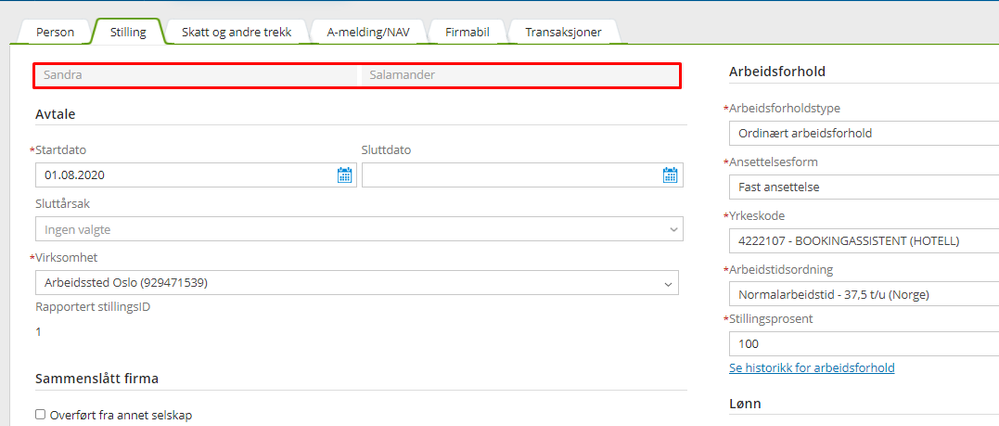Click the Rapportert stillingsID value 1
Image resolution: width=999 pixels, height=426 pixels.
pyautogui.click(x=39, y=332)
